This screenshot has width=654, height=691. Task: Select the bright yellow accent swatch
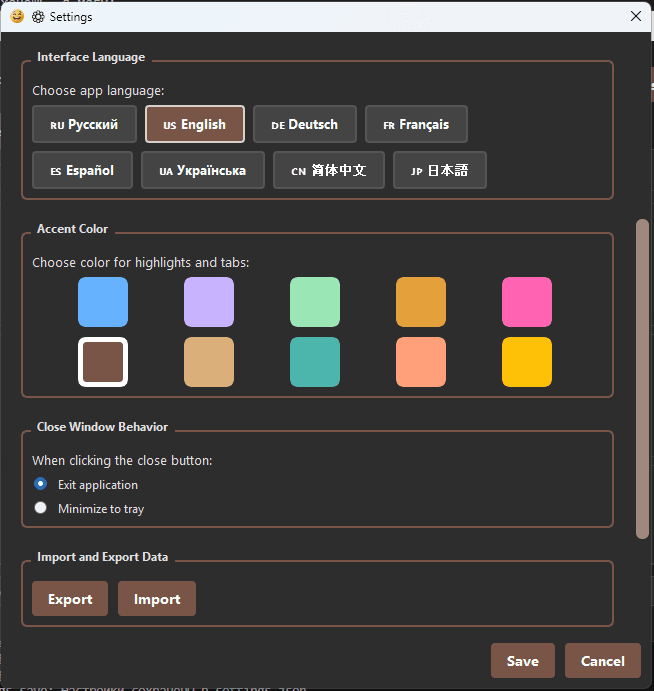point(527,362)
